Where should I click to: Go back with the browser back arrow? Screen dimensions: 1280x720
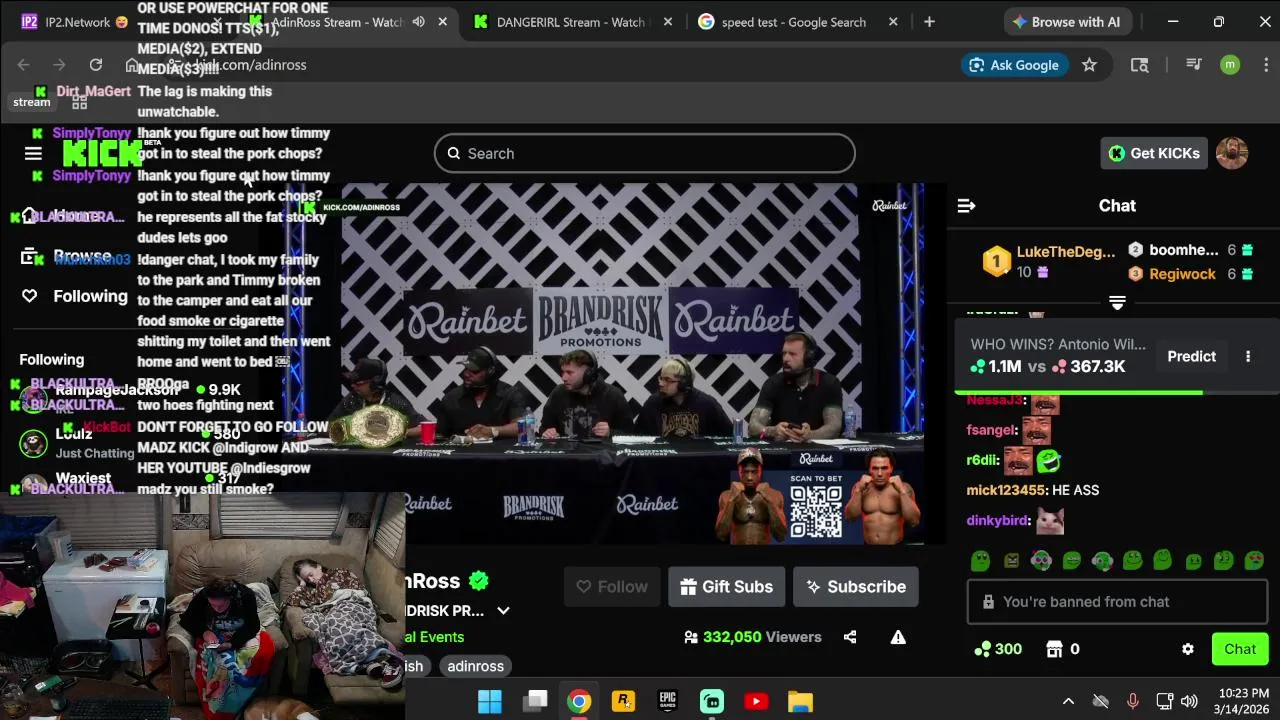(x=23, y=65)
